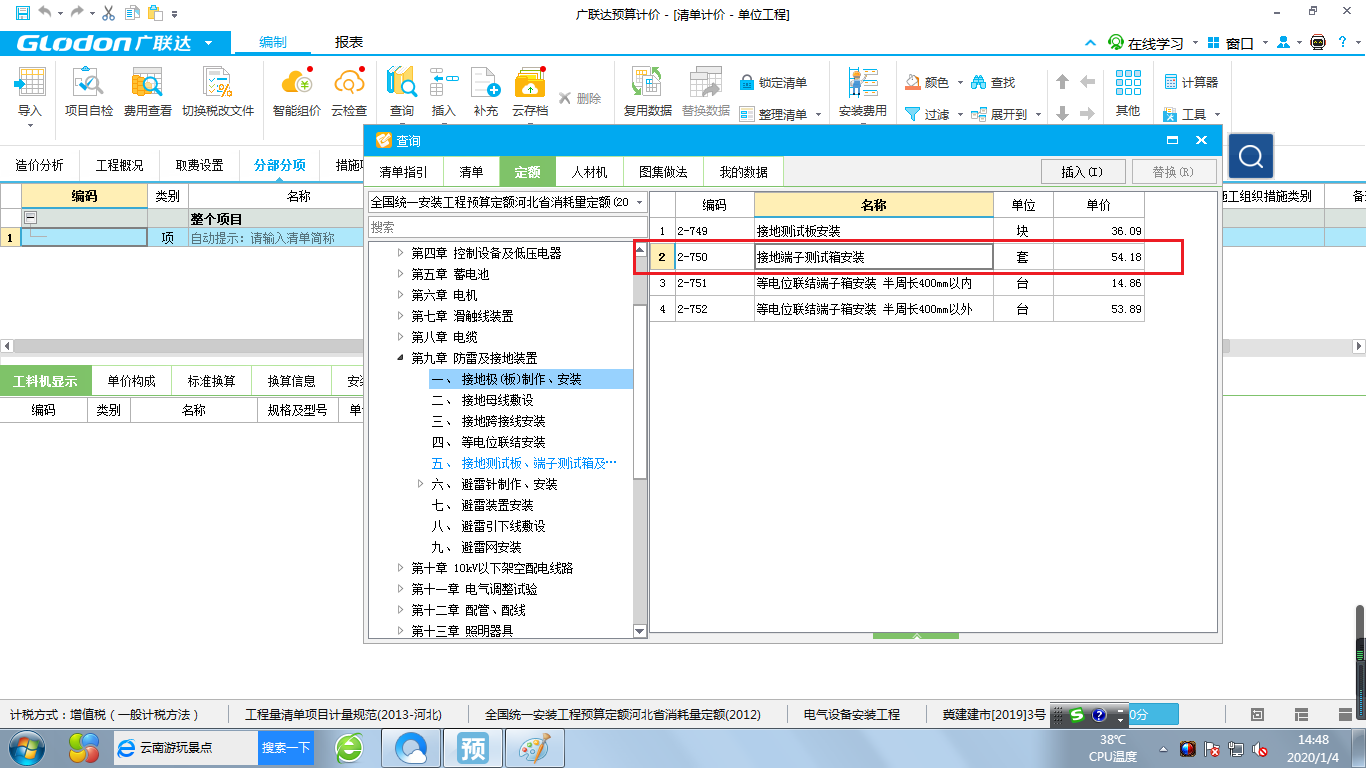Select row 2-749 接地测试板安装
This screenshot has height=768, width=1366.
point(896,231)
